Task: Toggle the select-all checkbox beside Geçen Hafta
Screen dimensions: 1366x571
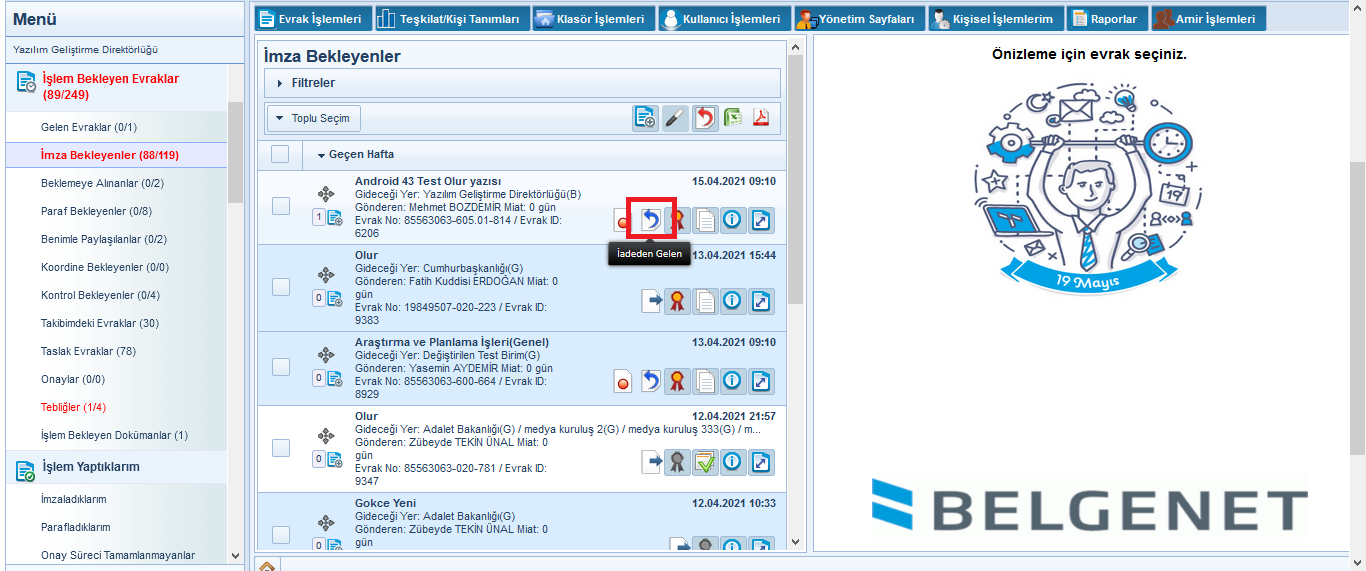Action: pyautogui.click(x=280, y=154)
